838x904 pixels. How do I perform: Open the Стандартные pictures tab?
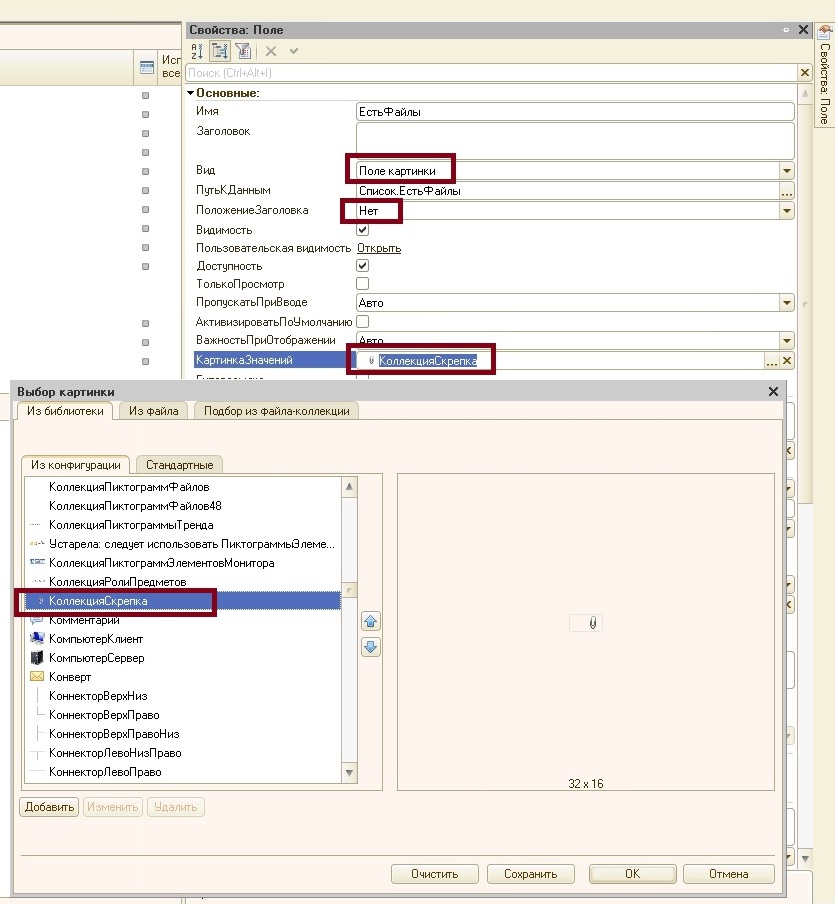click(180, 465)
